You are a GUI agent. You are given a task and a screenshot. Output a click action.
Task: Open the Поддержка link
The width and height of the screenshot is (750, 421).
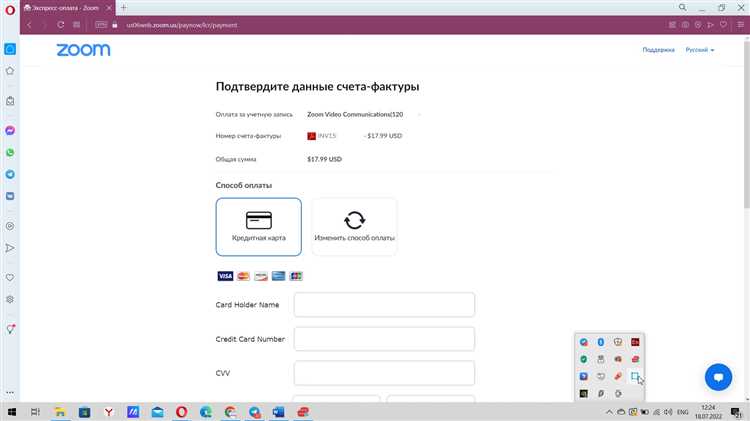(x=658, y=50)
